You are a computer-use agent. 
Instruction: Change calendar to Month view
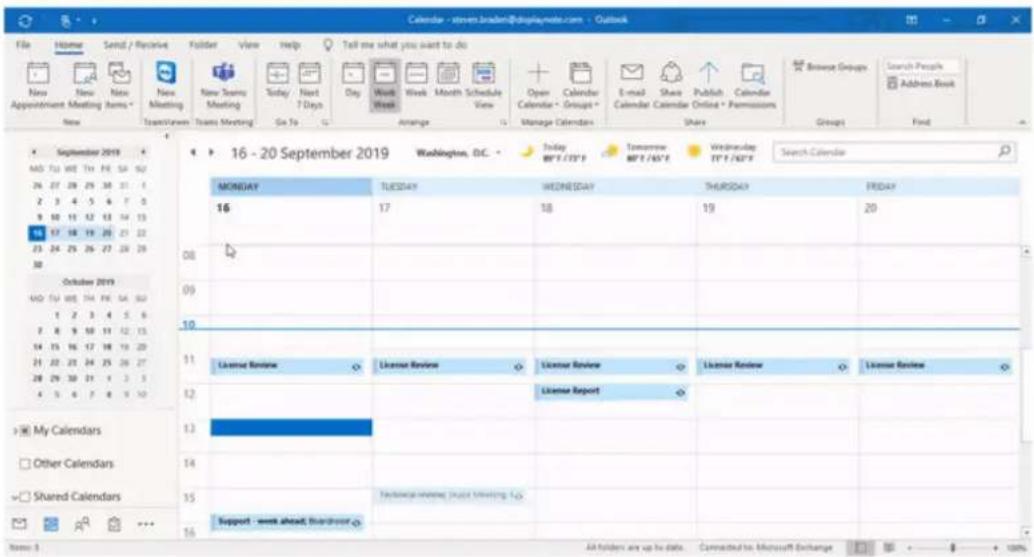[448, 80]
